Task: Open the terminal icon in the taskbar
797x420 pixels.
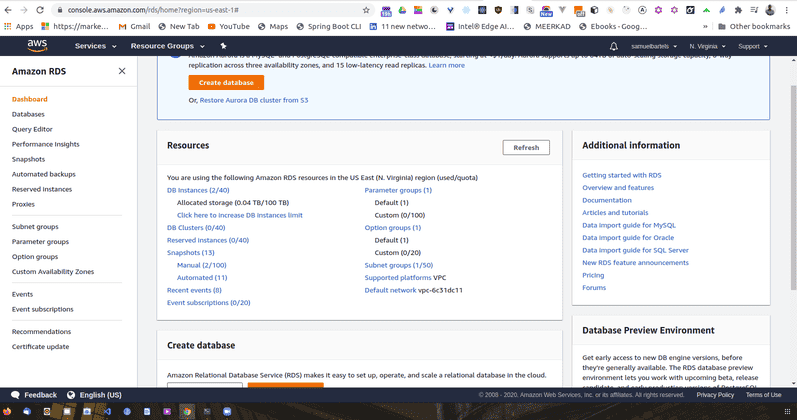Action: coord(207,411)
